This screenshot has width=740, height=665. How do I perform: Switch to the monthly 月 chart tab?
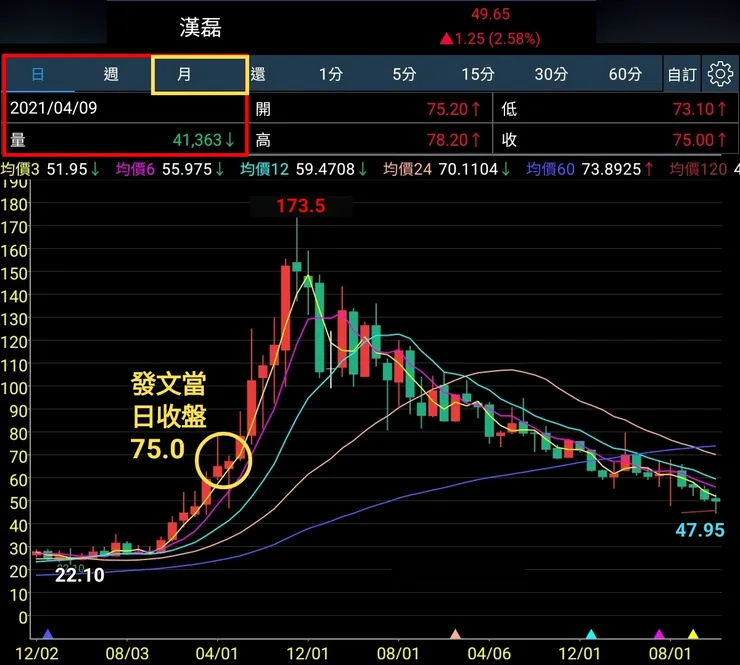pyautogui.click(x=184, y=74)
